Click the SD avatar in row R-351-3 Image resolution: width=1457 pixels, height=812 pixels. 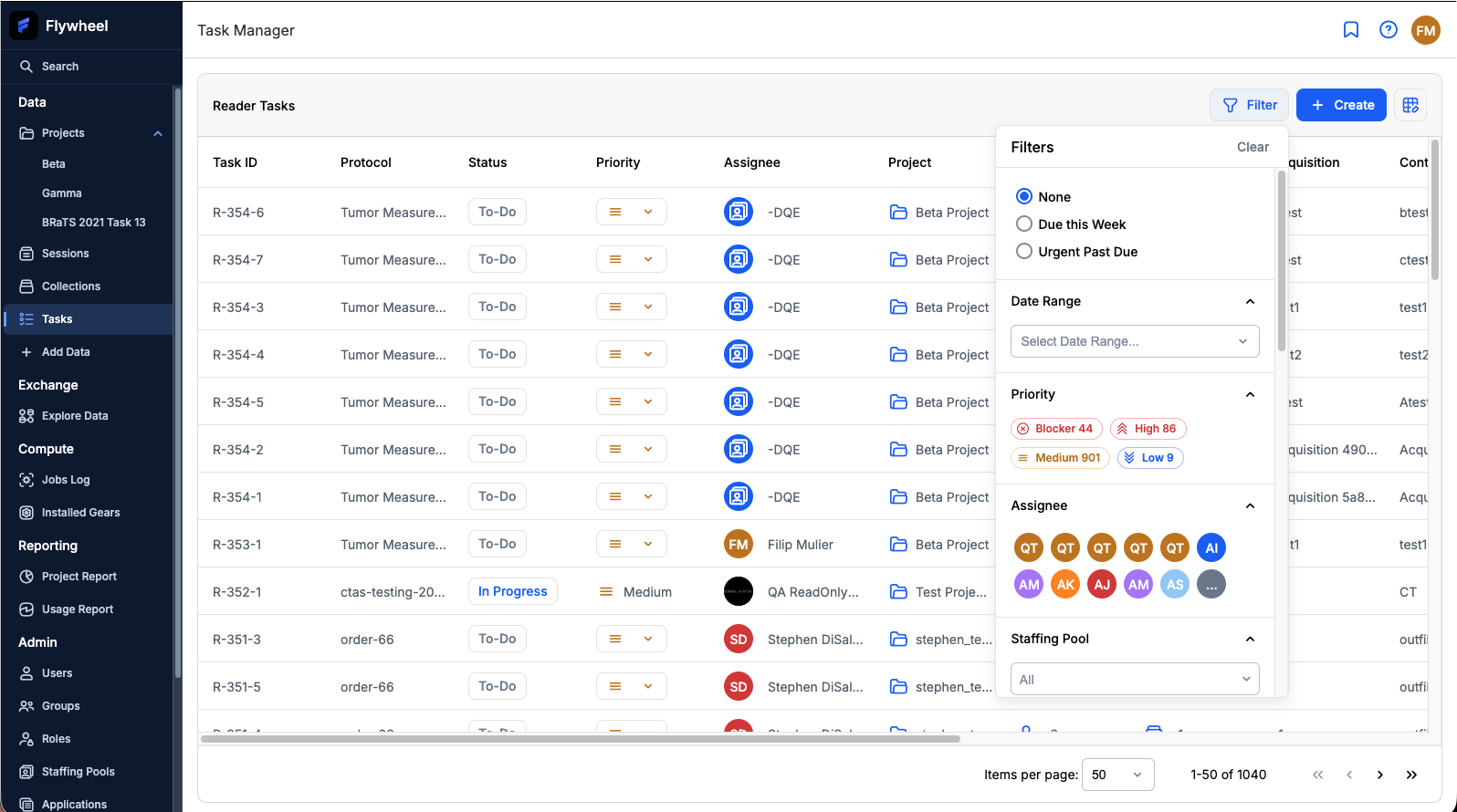click(x=739, y=639)
